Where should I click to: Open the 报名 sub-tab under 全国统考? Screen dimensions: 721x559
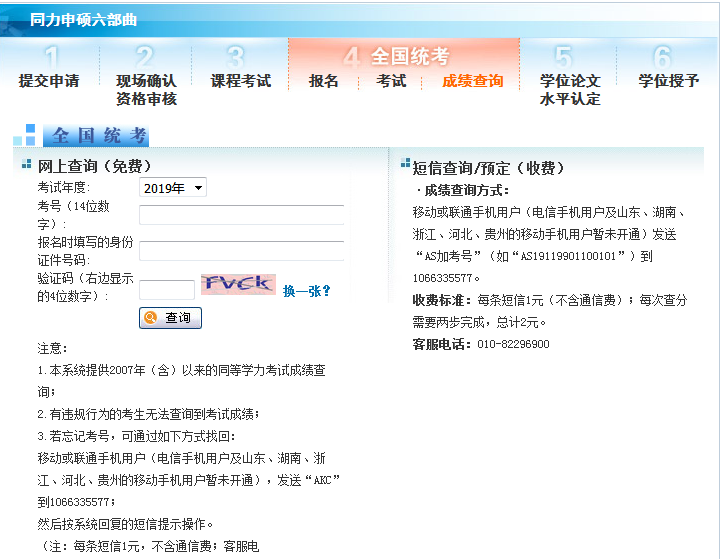[x=324, y=80]
